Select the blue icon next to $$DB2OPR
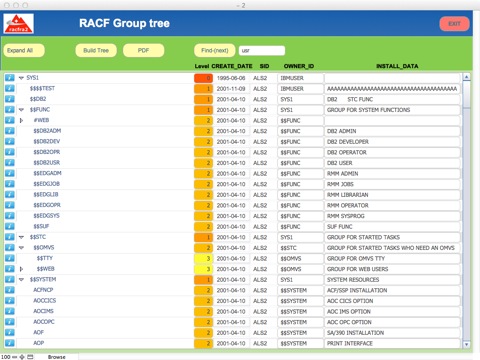 (x=10, y=152)
